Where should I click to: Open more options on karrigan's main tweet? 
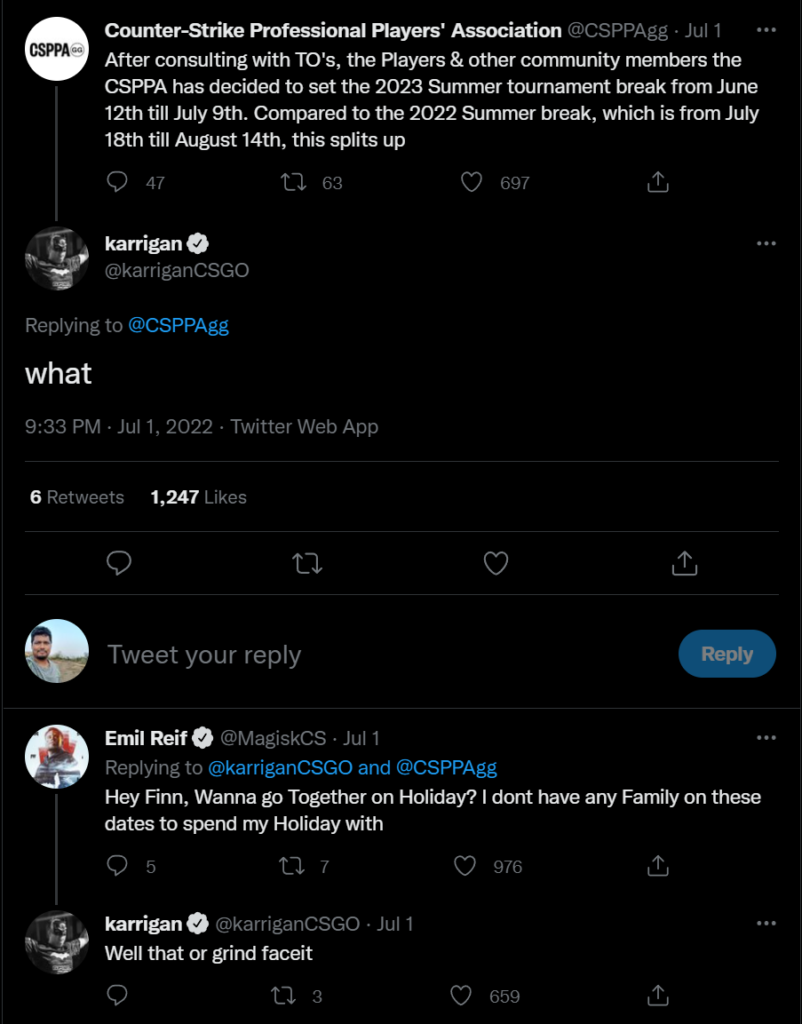[766, 244]
